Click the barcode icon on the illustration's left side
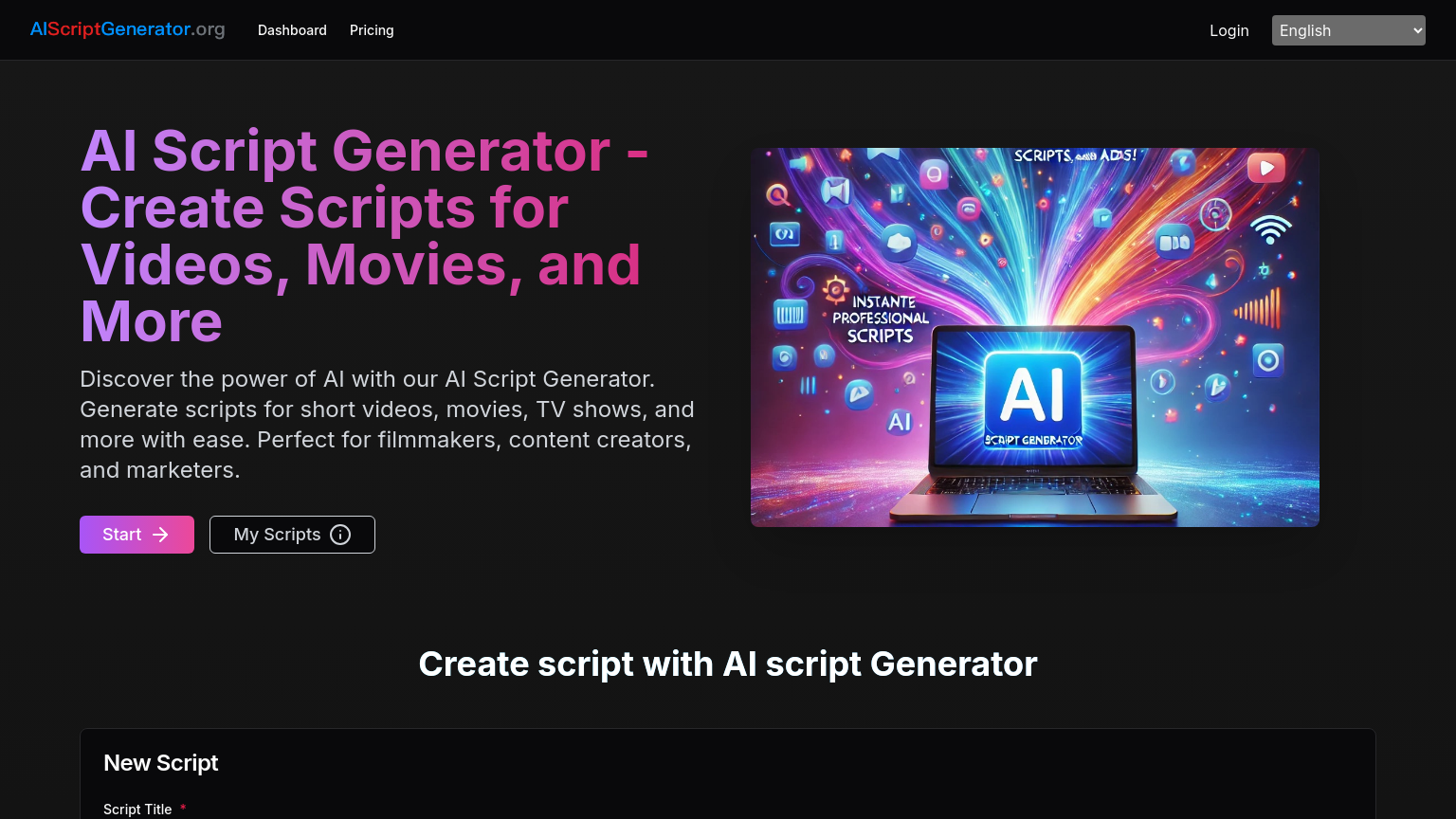The width and height of the screenshot is (1456, 819). (792, 313)
